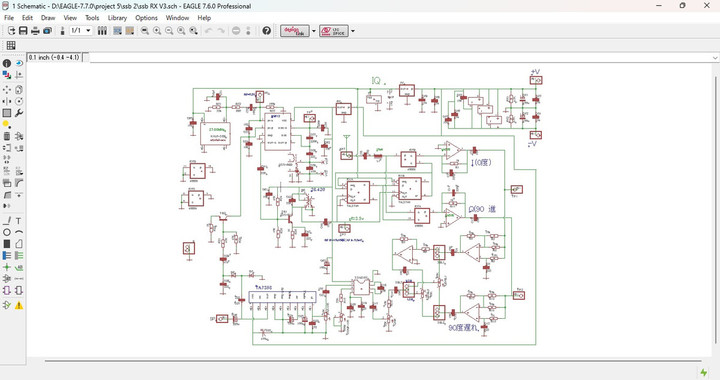Image resolution: width=720 pixels, height=380 pixels.
Task: Click the coordinate display 0.1 inch field
Action: 54,57
